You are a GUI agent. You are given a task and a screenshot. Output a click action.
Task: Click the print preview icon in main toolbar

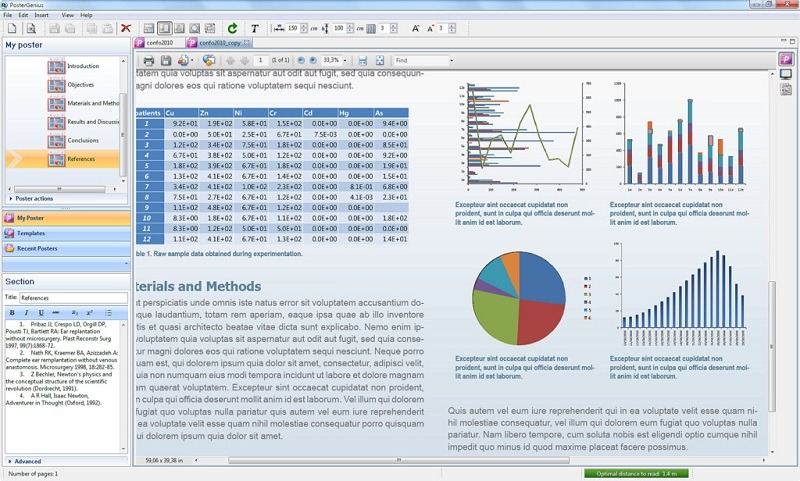point(31,29)
